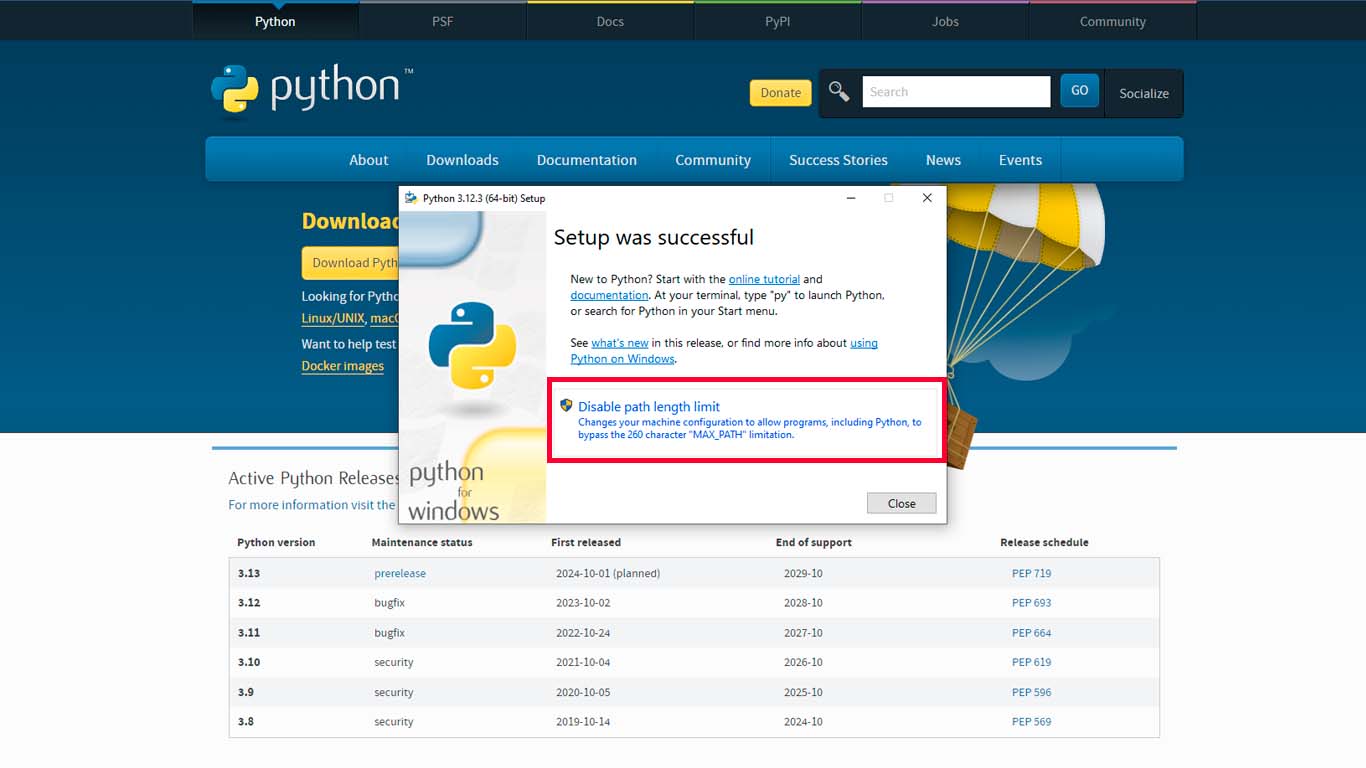Open the Success Stories menu item

click(x=838, y=160)
